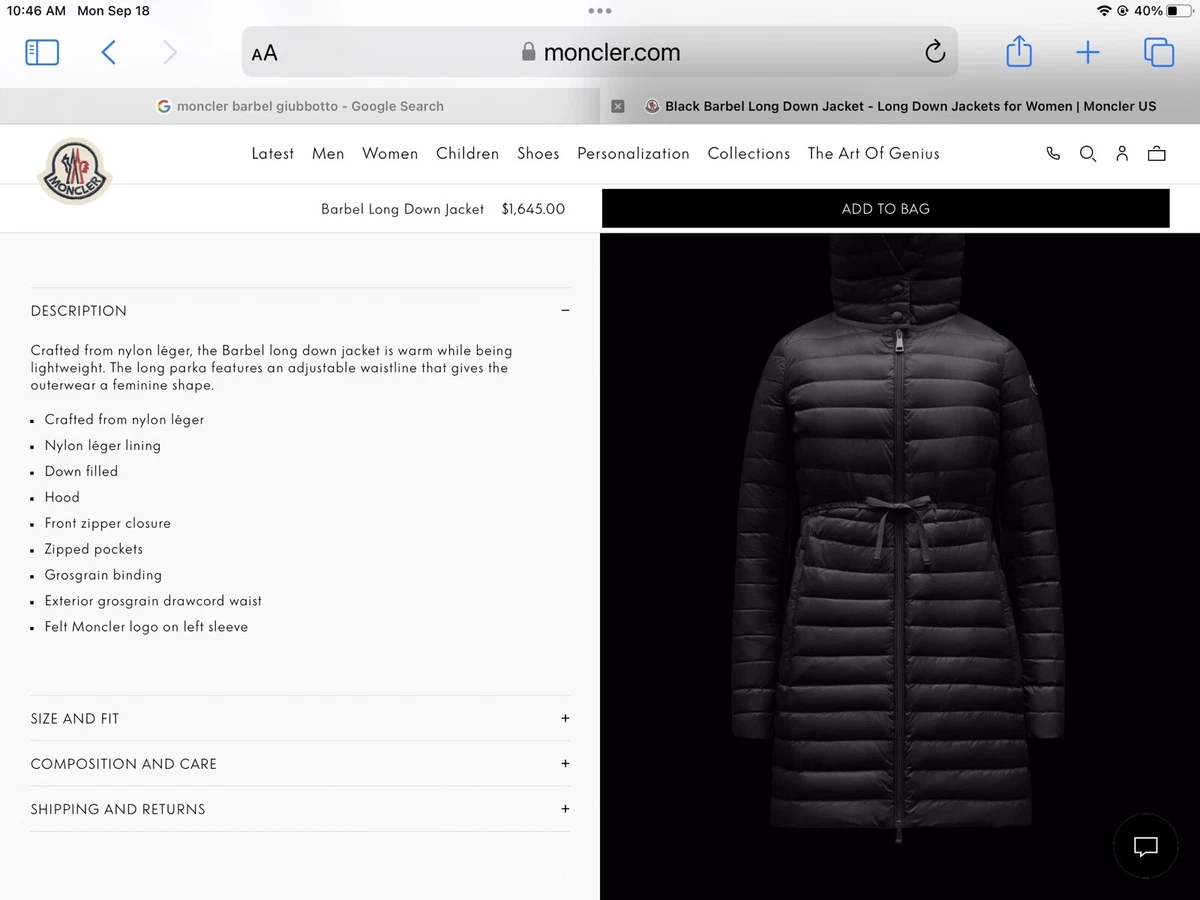Go back with the left arrow
The height and width of the screenshot is (900, 1200).
tap(109, 53)
